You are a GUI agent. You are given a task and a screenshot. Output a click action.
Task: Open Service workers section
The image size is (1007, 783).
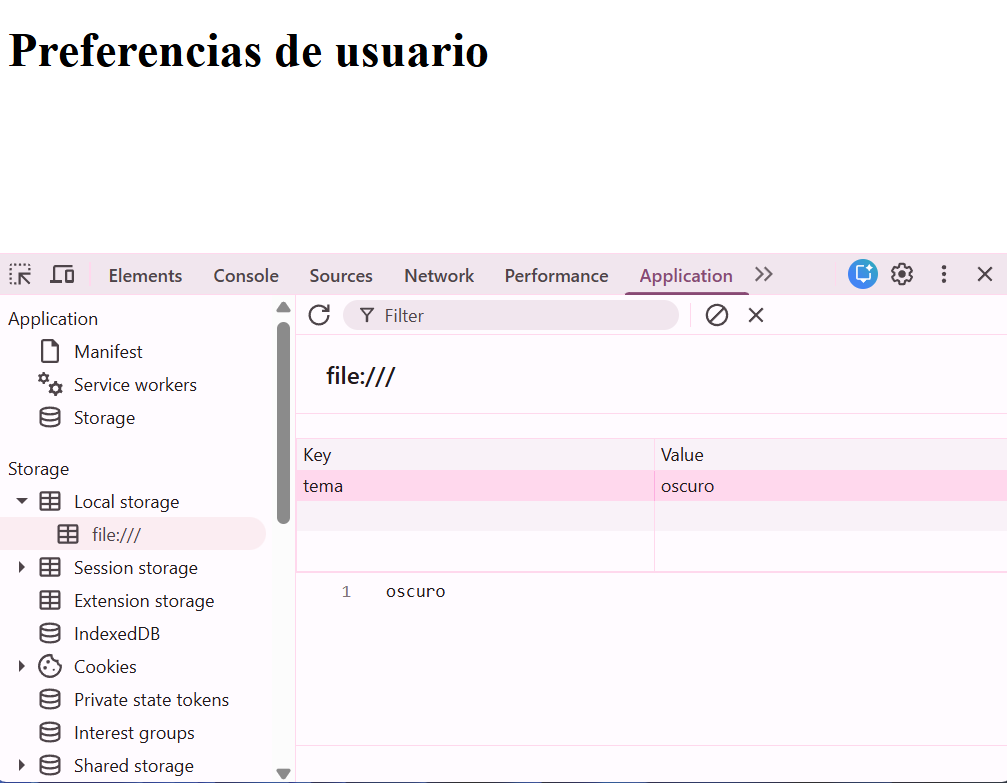point(135,385)
